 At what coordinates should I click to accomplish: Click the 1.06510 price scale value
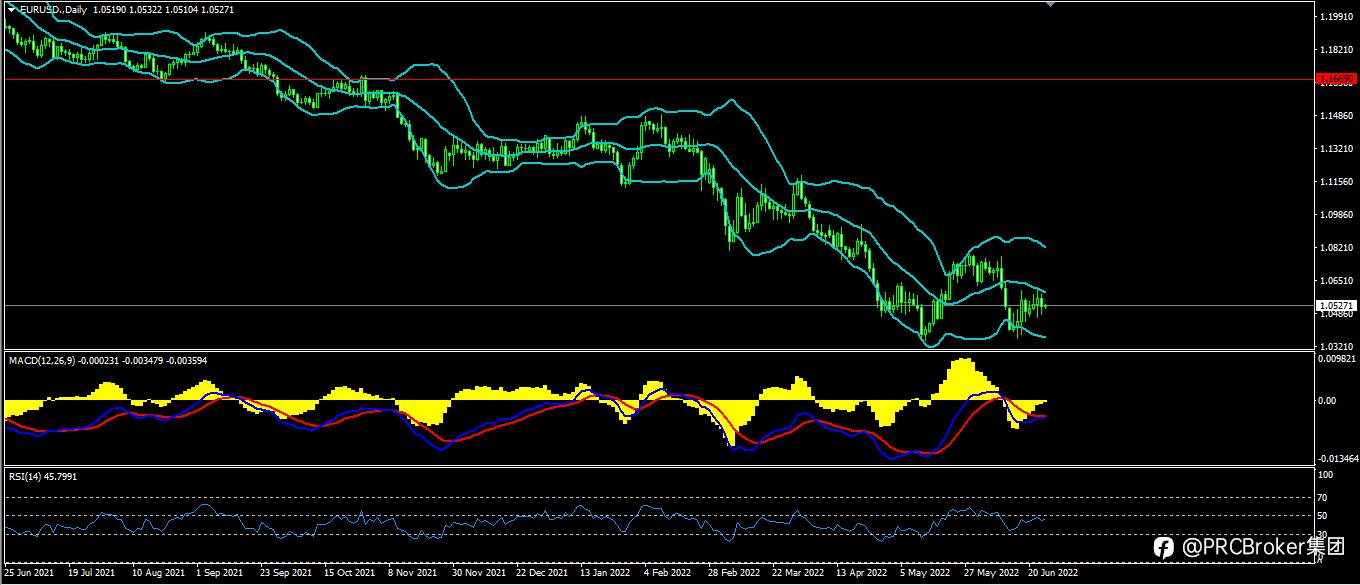pos(1336,281)
